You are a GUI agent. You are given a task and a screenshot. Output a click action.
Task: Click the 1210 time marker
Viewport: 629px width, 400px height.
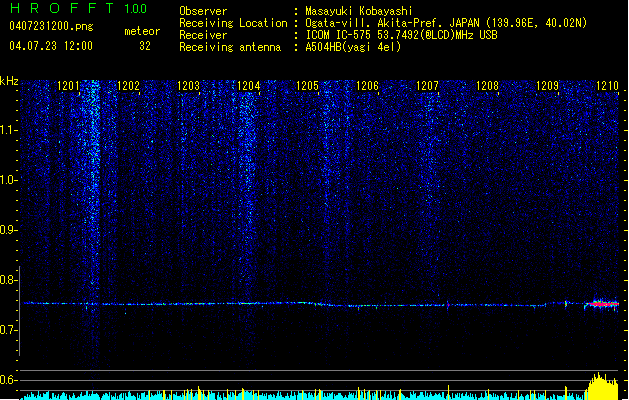[x=607, y=86]
